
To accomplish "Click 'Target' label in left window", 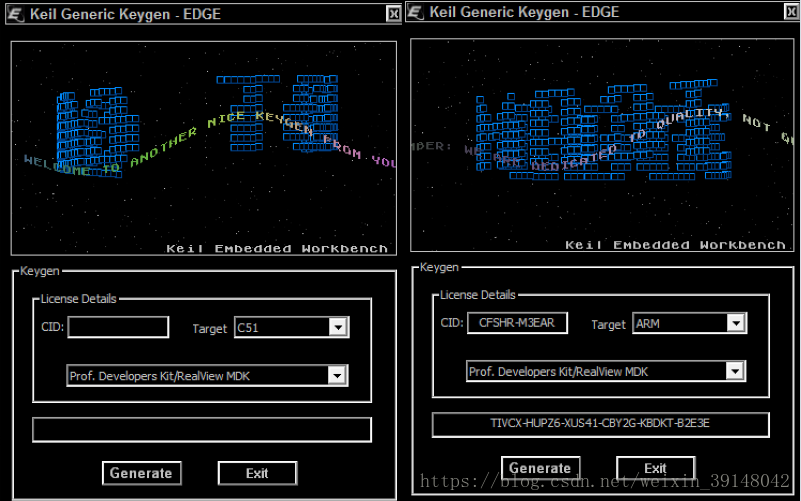I will coord(209,328).
